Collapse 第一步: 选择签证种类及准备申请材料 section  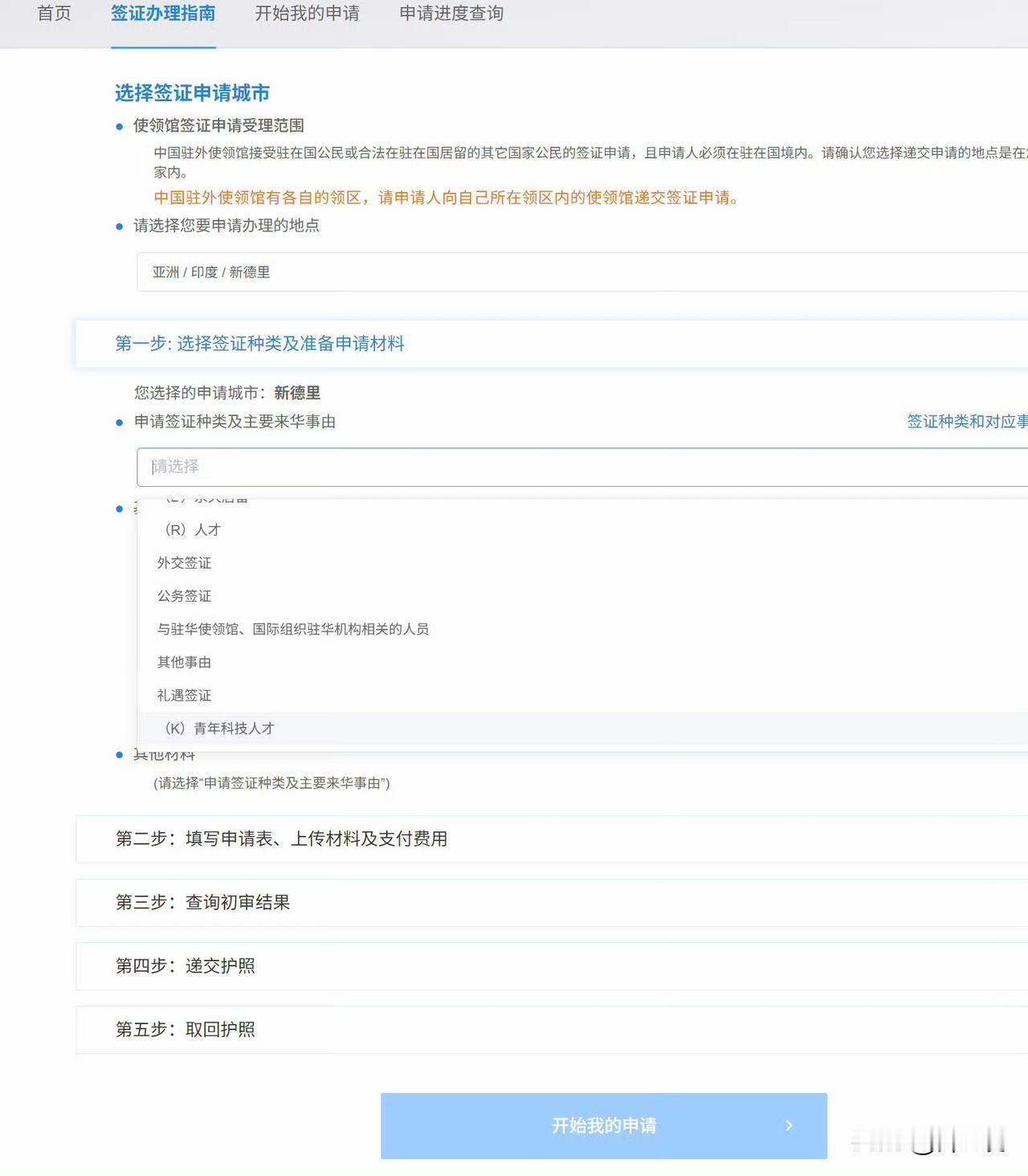(x=552, y=344)
